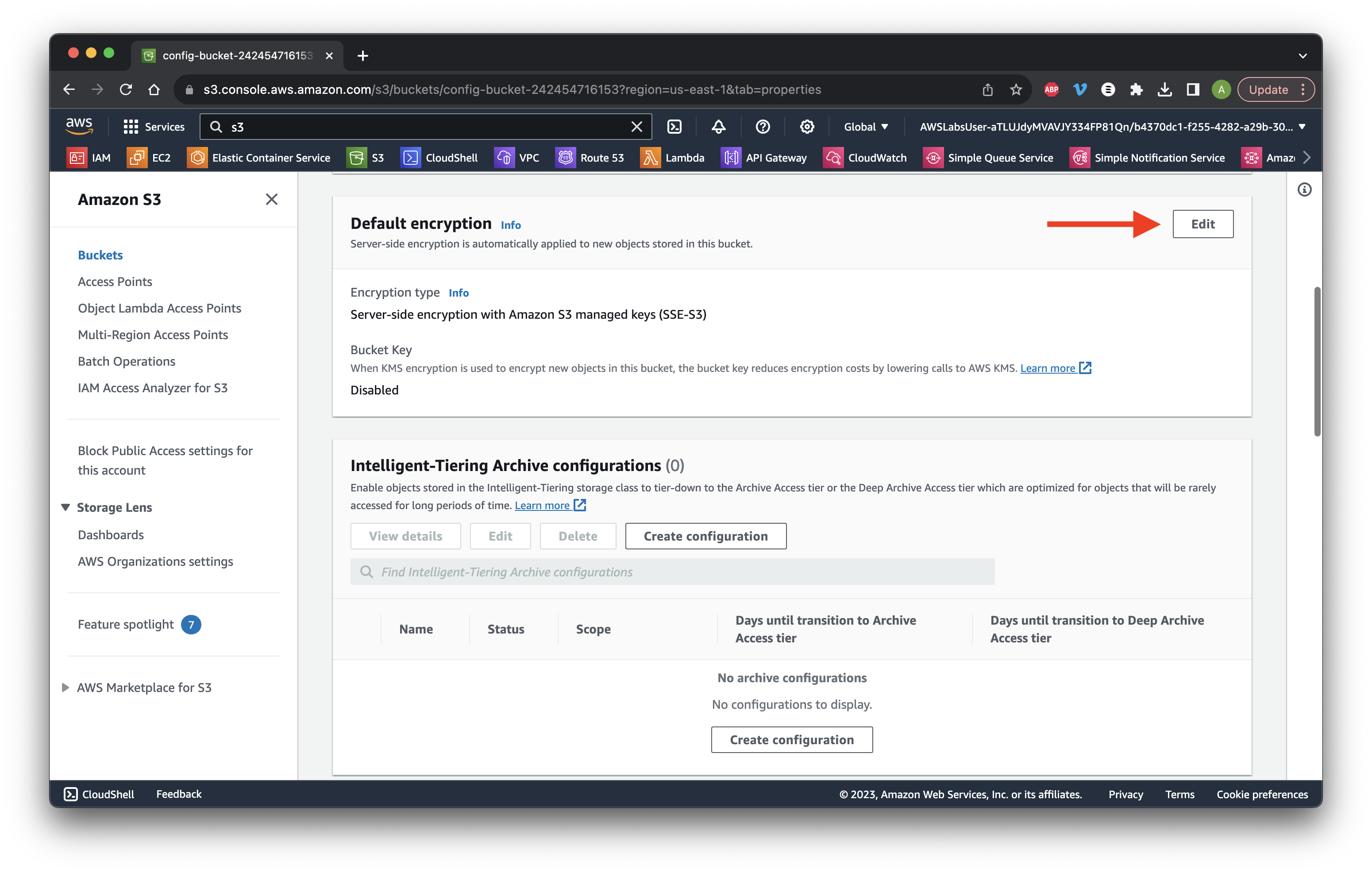Open Route 53 favorite shortcut
This screenshot has height=873, width=1372.
pyautogui.click(x=590, y=158)
